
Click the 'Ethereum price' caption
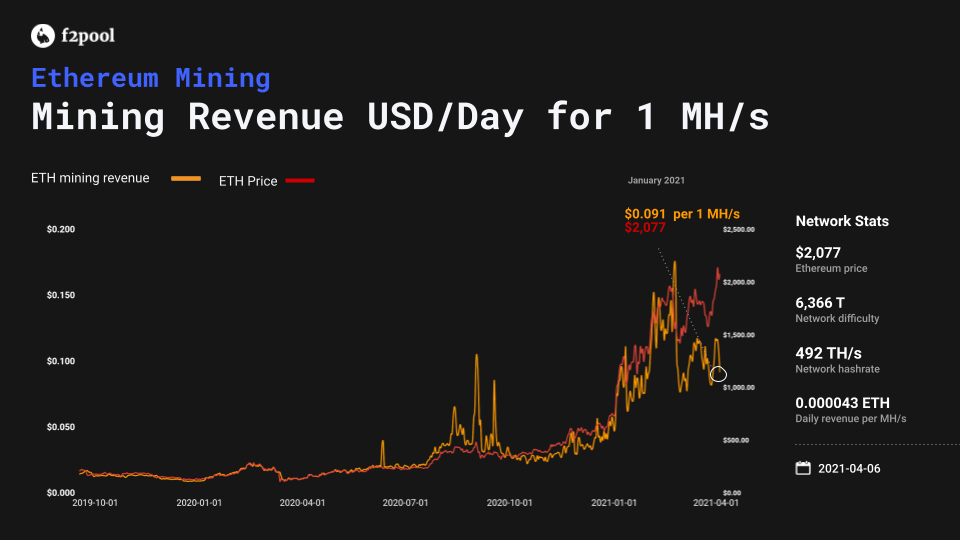pyautogui.click(x=831, y=269)
